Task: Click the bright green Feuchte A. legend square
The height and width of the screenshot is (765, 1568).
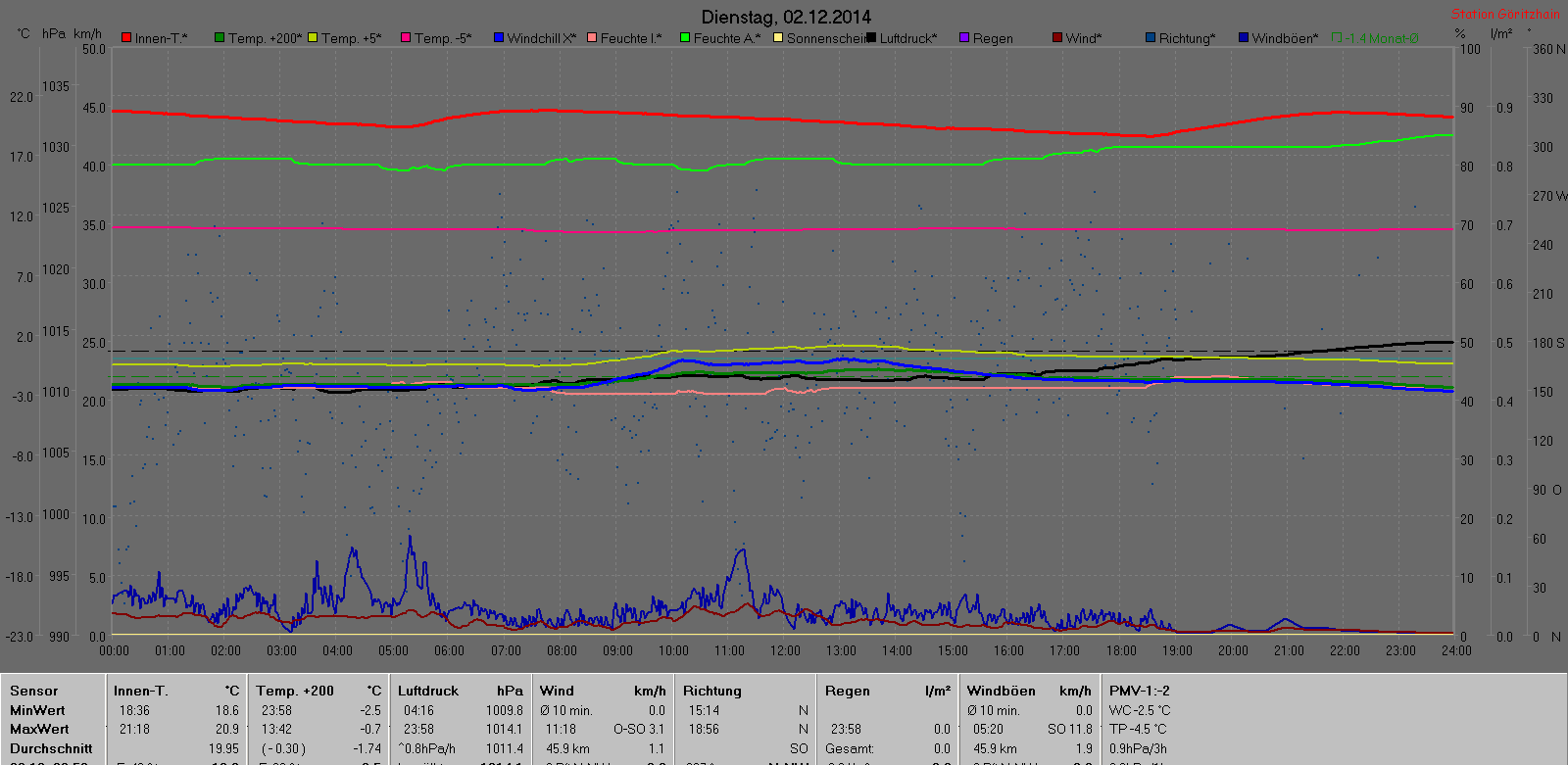Action: click(685, 38)
